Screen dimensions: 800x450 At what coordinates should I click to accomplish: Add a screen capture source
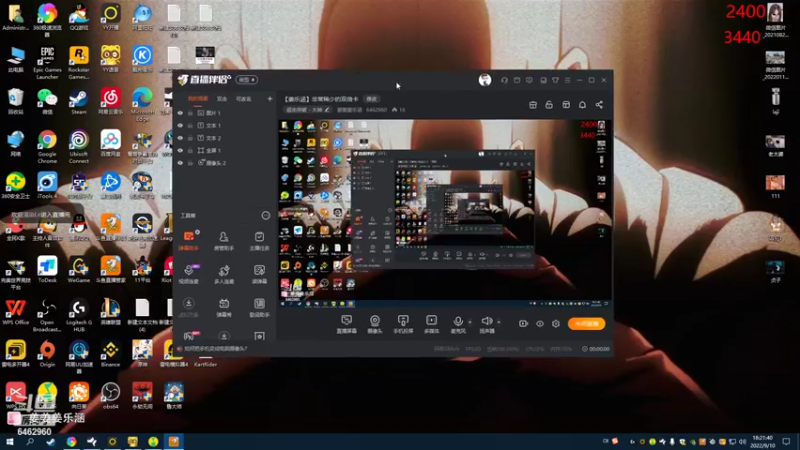(x=346, y=324)
